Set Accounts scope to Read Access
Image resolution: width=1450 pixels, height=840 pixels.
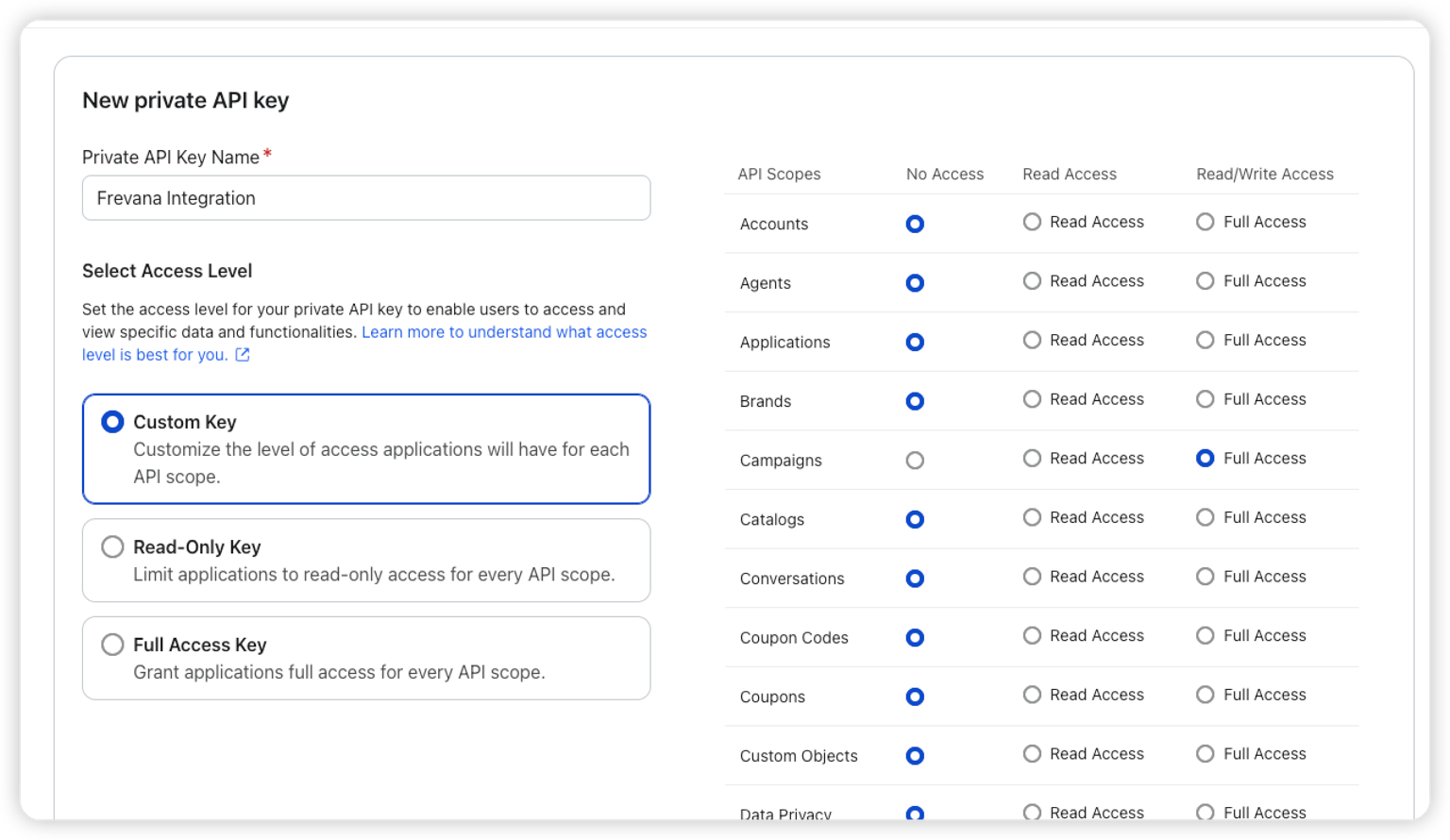point(1033,222)
